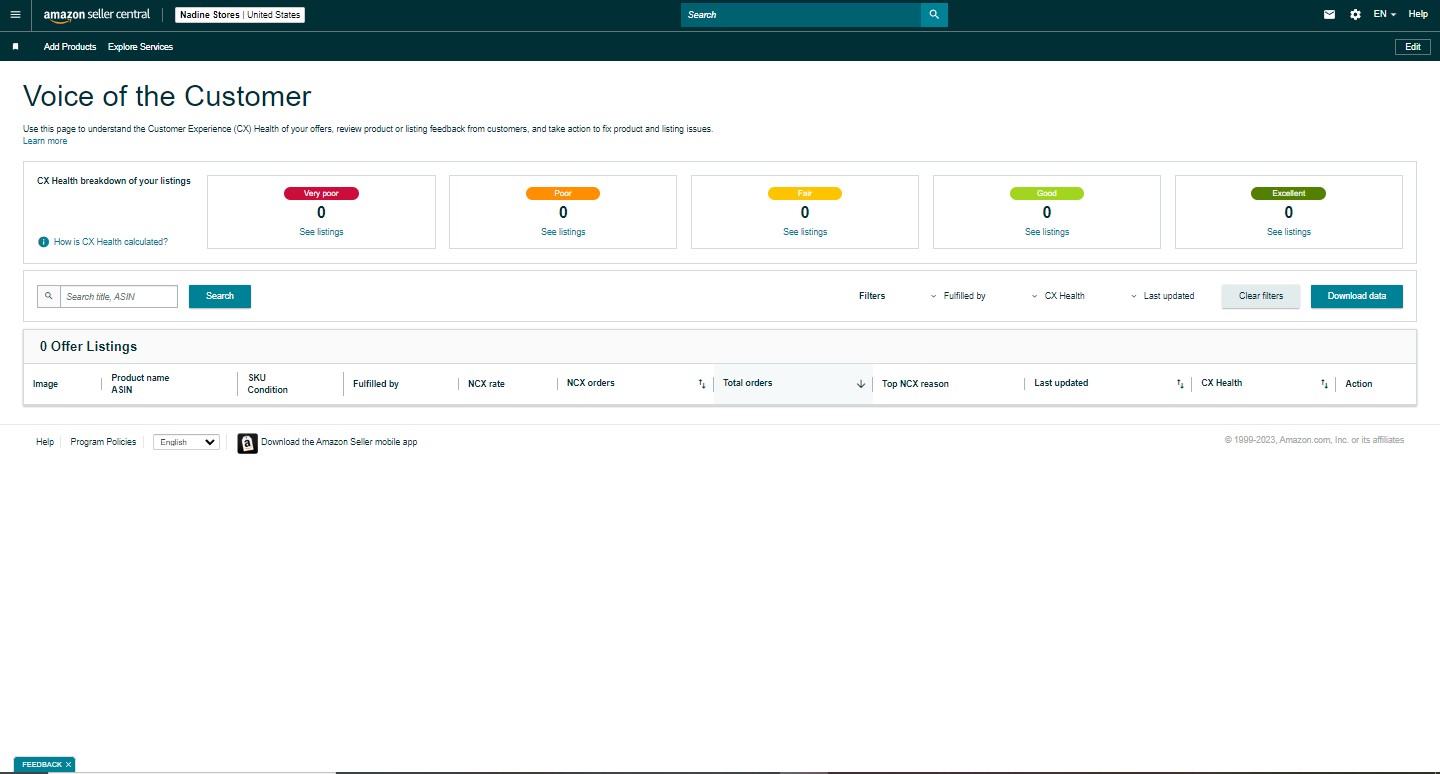Sort by Last updated arrows icon
The height and width of the screenshot is (774, 1440).
click(x=1180, y=384)
